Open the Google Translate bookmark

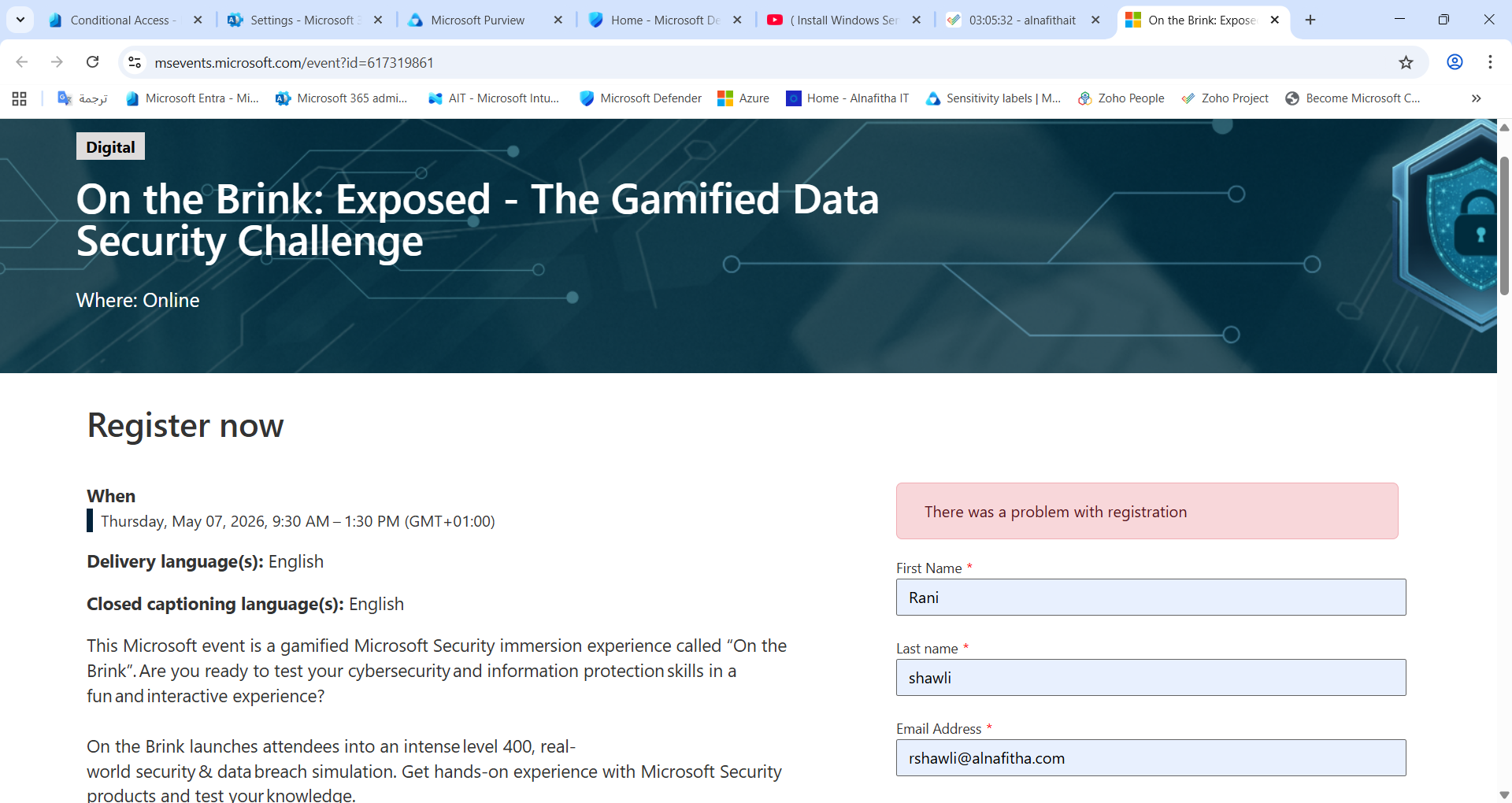83,98
